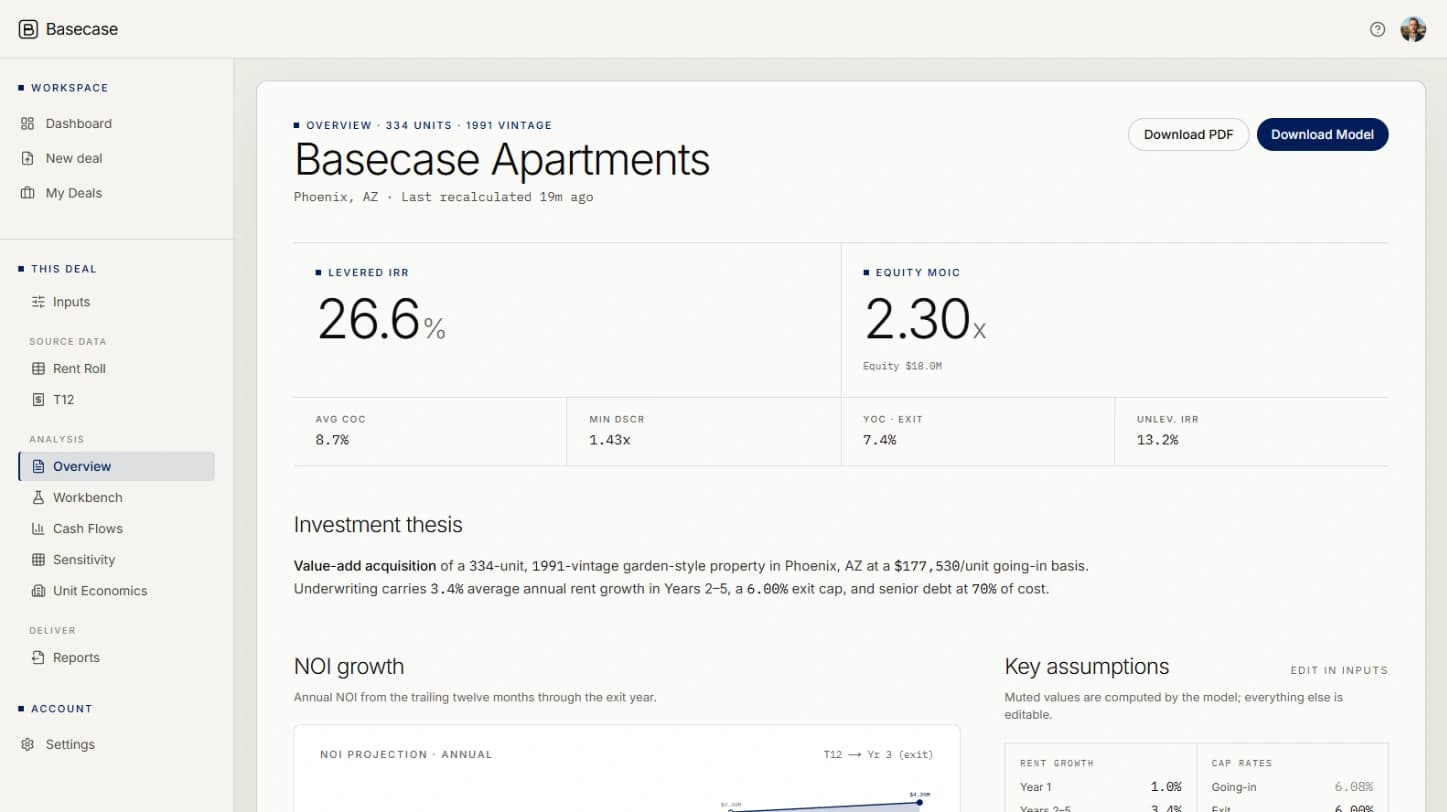
Task: Click the Basecase brand name
Action: pyautogui.click(x=82, y=29)
